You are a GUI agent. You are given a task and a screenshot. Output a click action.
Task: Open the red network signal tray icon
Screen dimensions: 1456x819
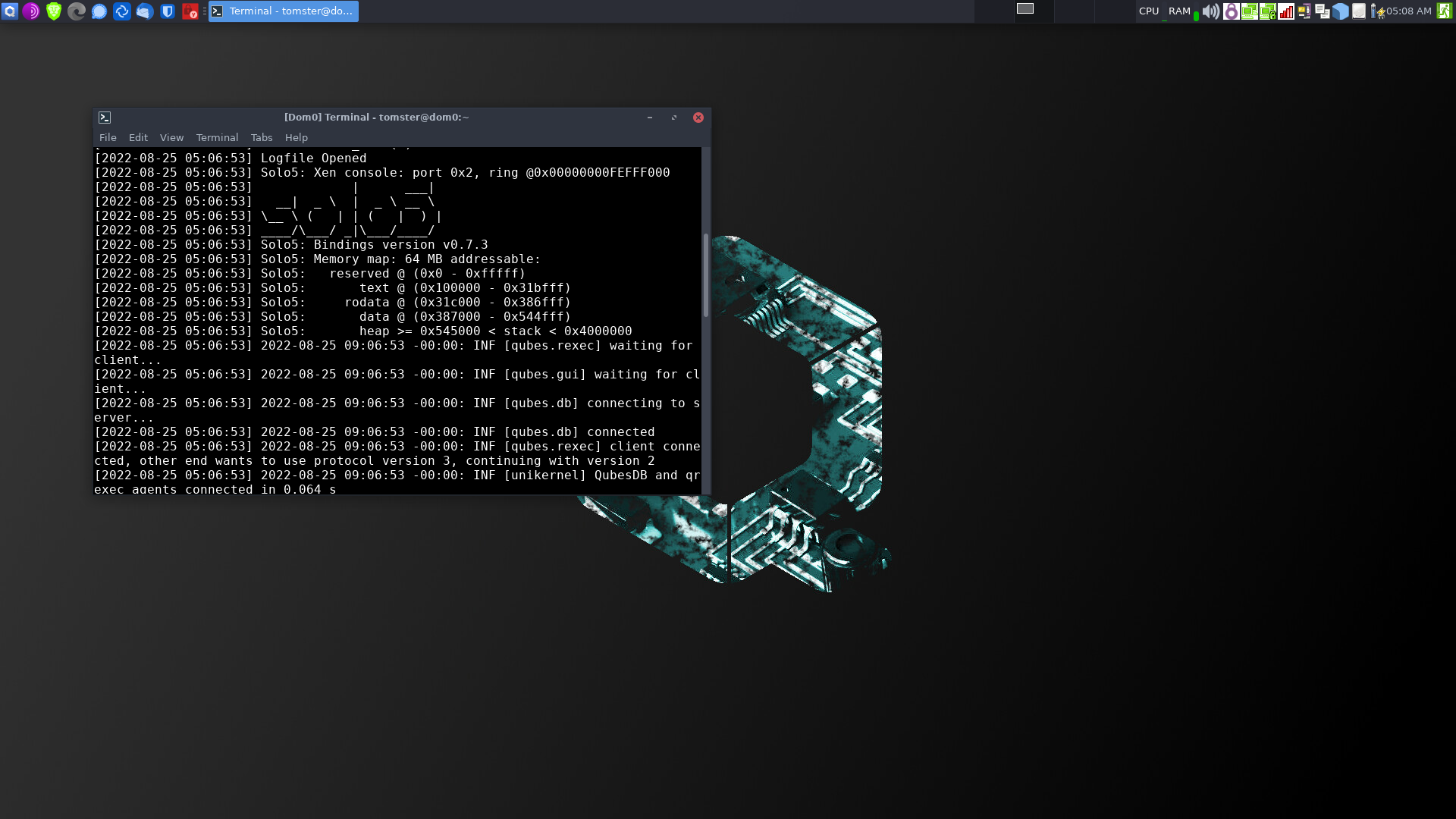tap(1286, 11)
